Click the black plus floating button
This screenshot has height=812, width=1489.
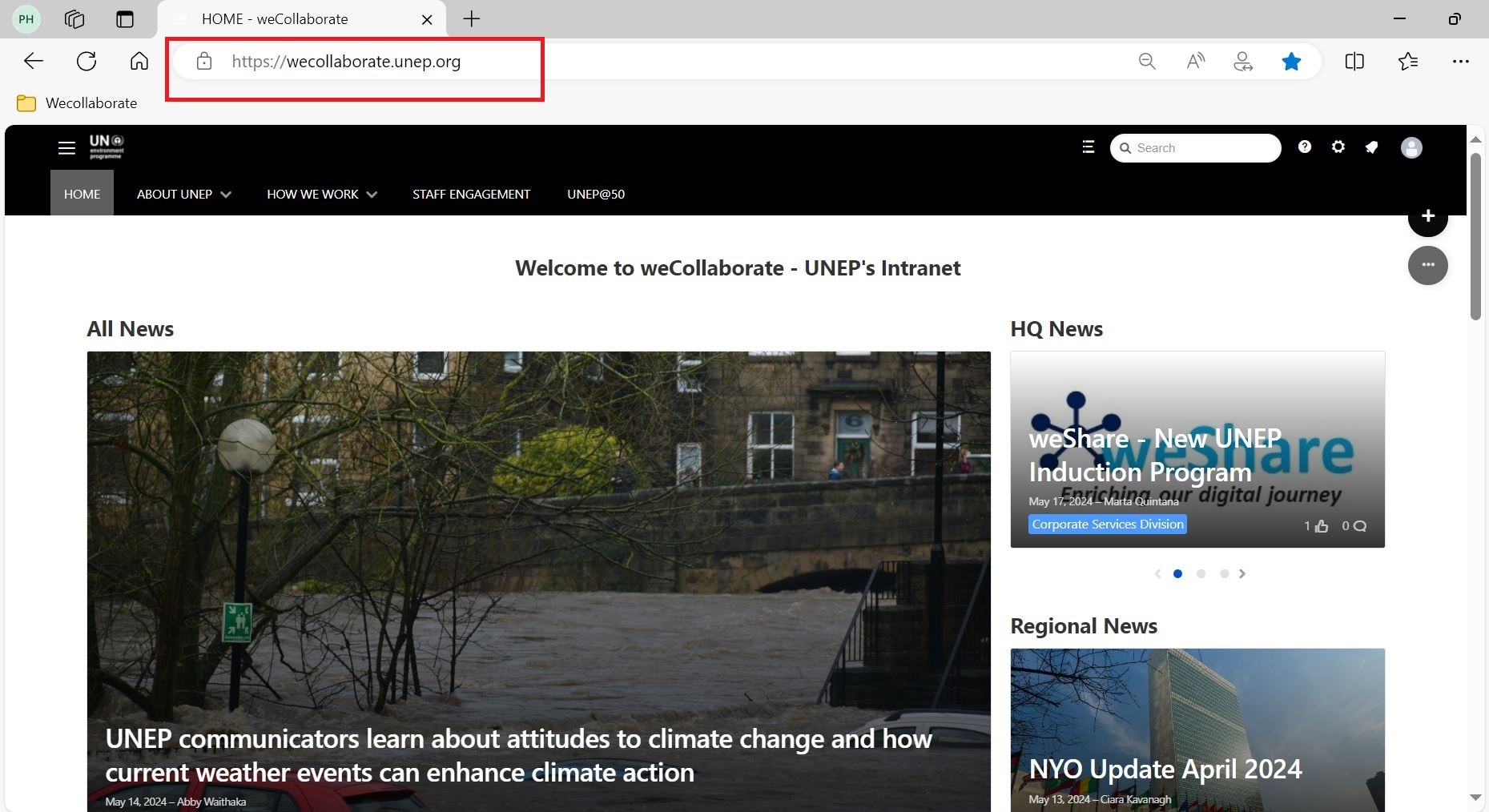(x=1427, y=216)
